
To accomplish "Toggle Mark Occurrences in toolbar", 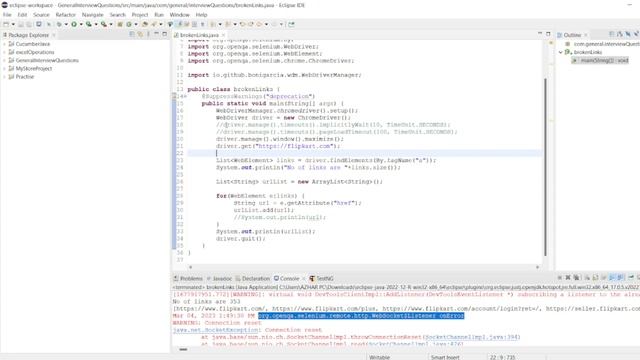I will (180, 24).
